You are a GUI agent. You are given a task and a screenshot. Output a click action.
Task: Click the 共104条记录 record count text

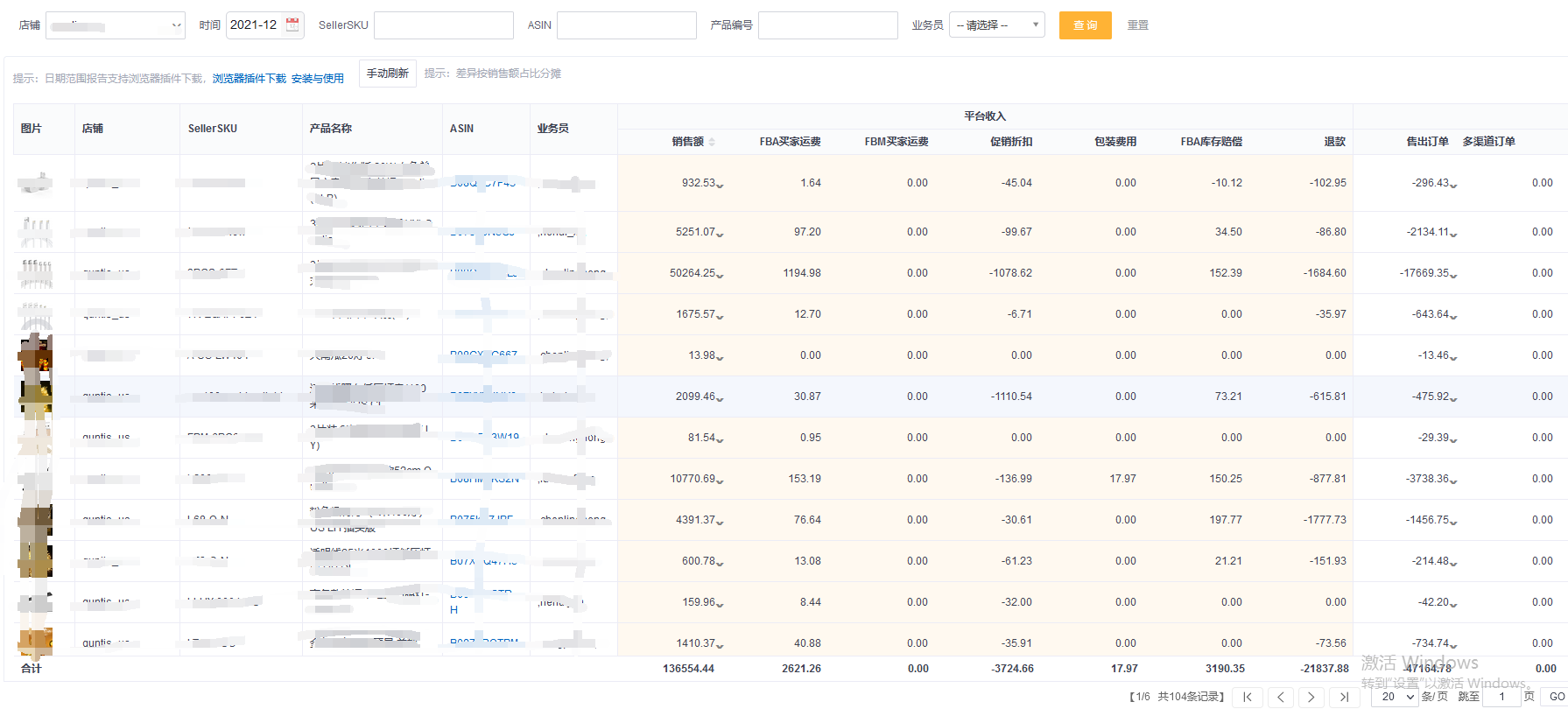tap(1191, 697)
